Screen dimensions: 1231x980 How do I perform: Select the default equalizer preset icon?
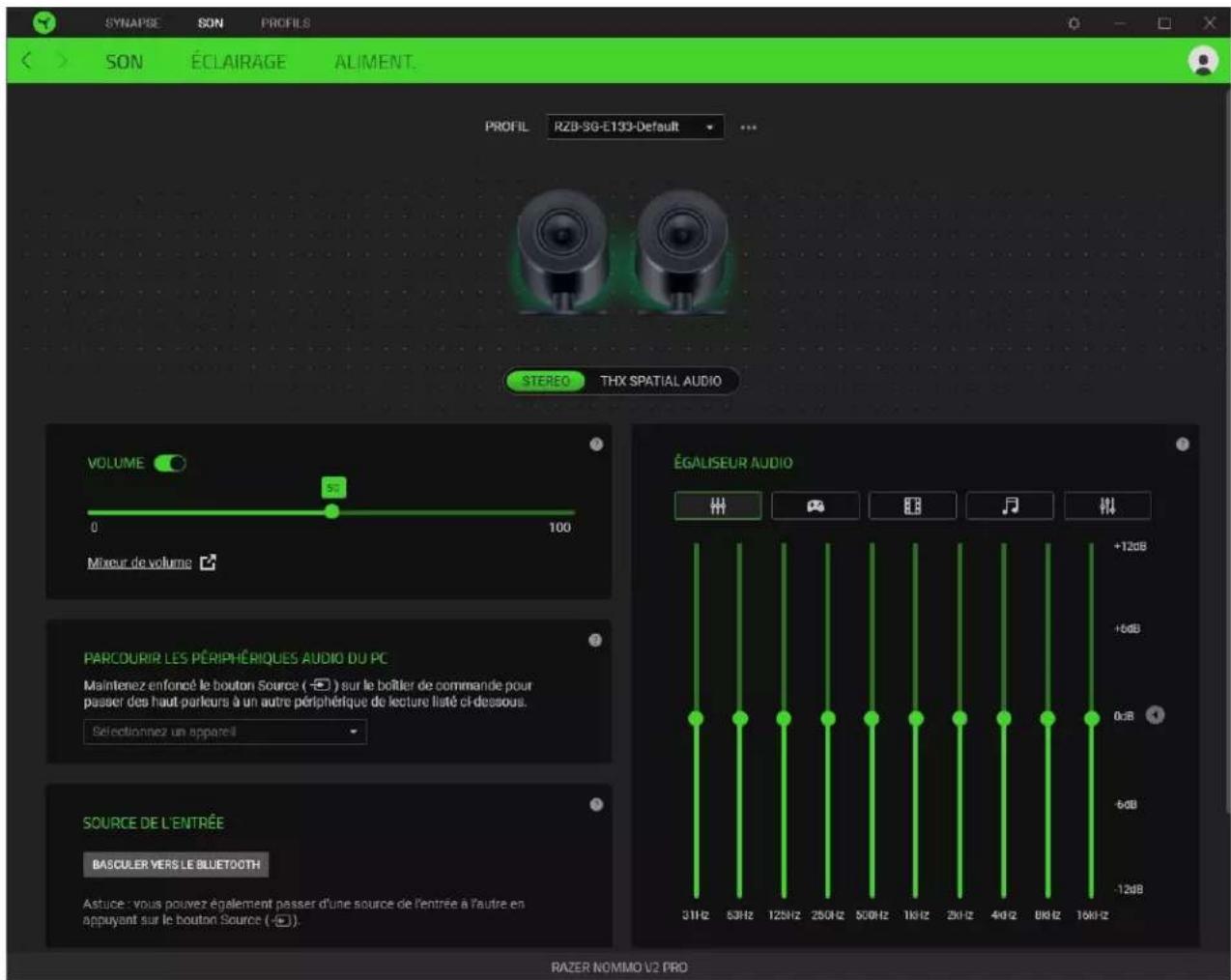click(718, 505)
